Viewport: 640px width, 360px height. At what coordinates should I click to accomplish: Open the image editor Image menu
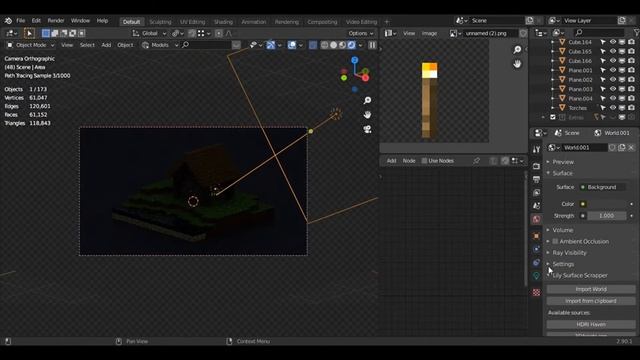[x=429, y=33]
